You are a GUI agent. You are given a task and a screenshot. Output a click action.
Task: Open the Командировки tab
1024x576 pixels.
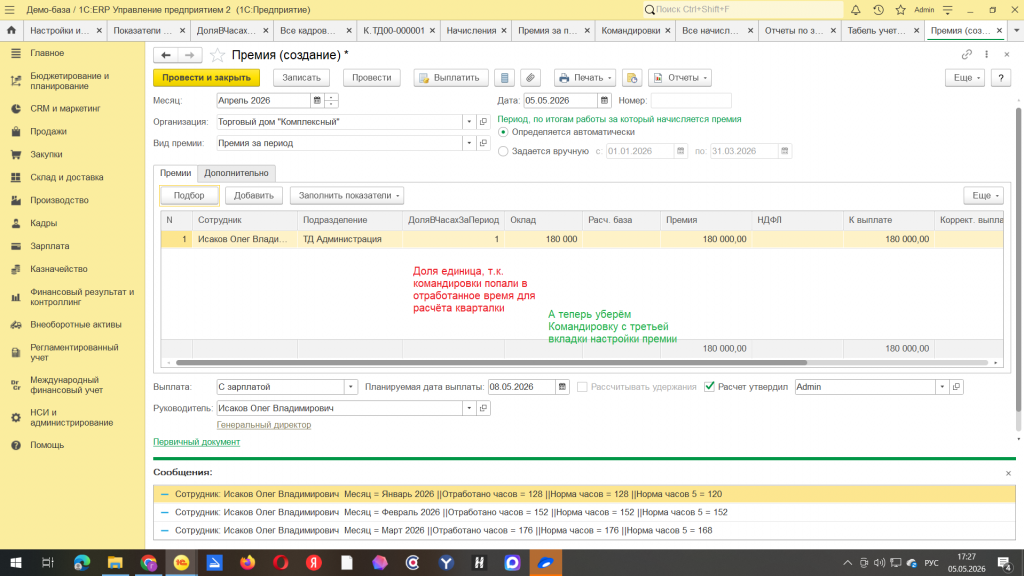tap(630, 31)
